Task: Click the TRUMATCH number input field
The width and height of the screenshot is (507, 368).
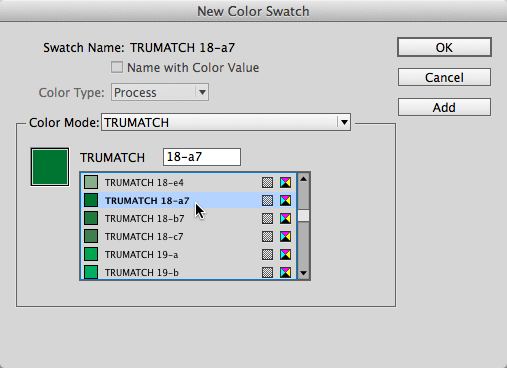Action: (202, 157)
